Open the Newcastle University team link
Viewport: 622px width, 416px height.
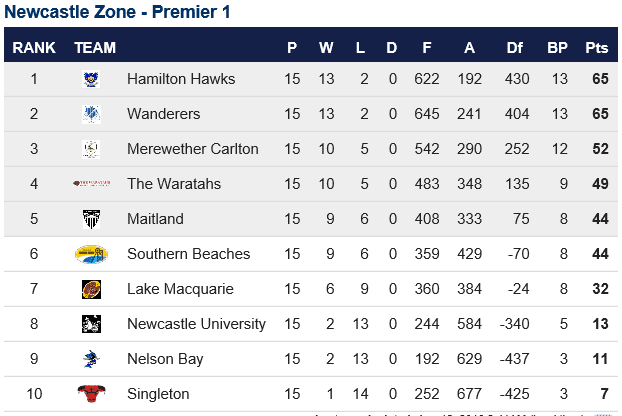[x=196, y=324]
